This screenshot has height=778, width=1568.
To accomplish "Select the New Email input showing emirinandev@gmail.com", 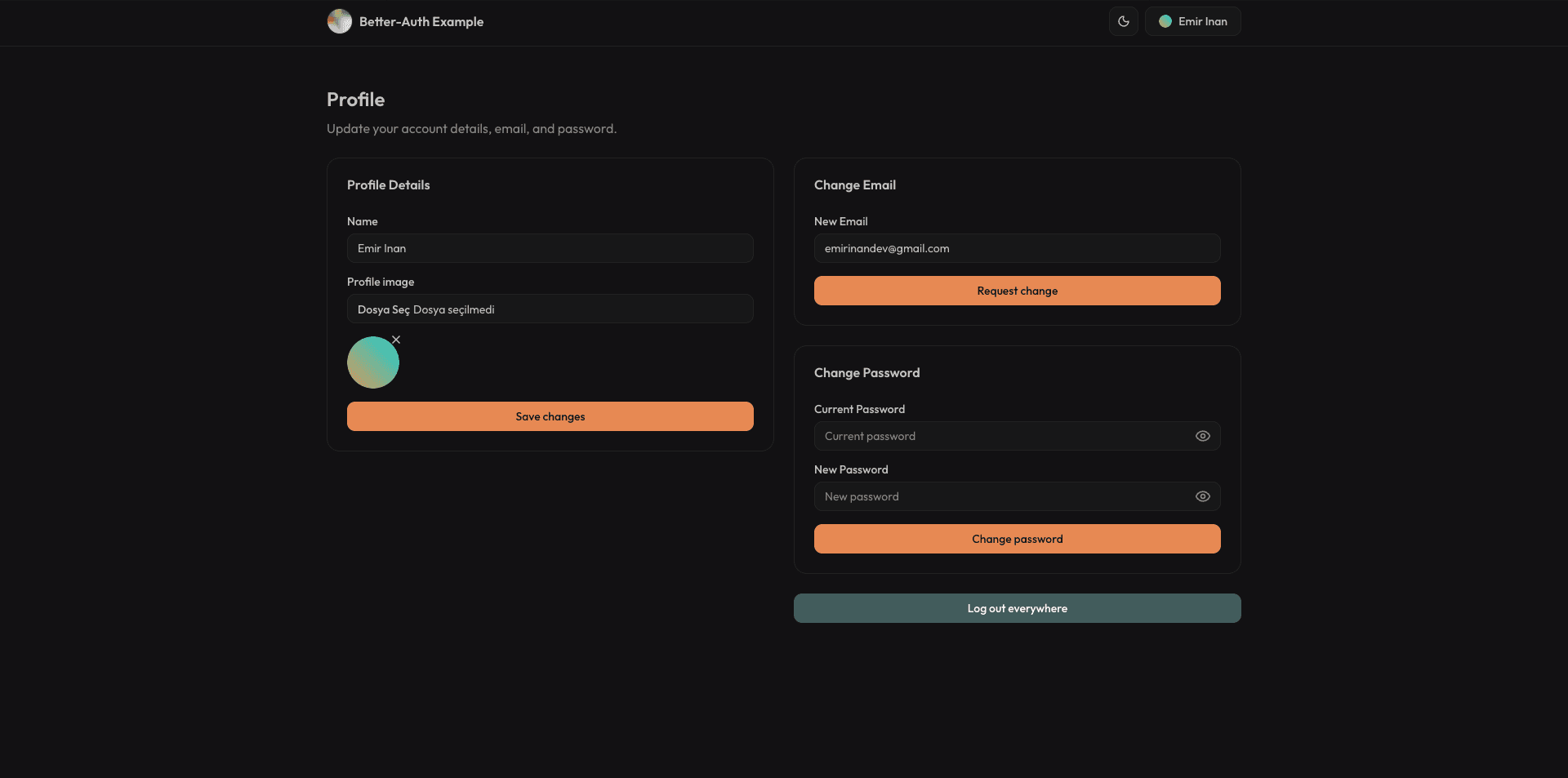I will click(1017, 248).
